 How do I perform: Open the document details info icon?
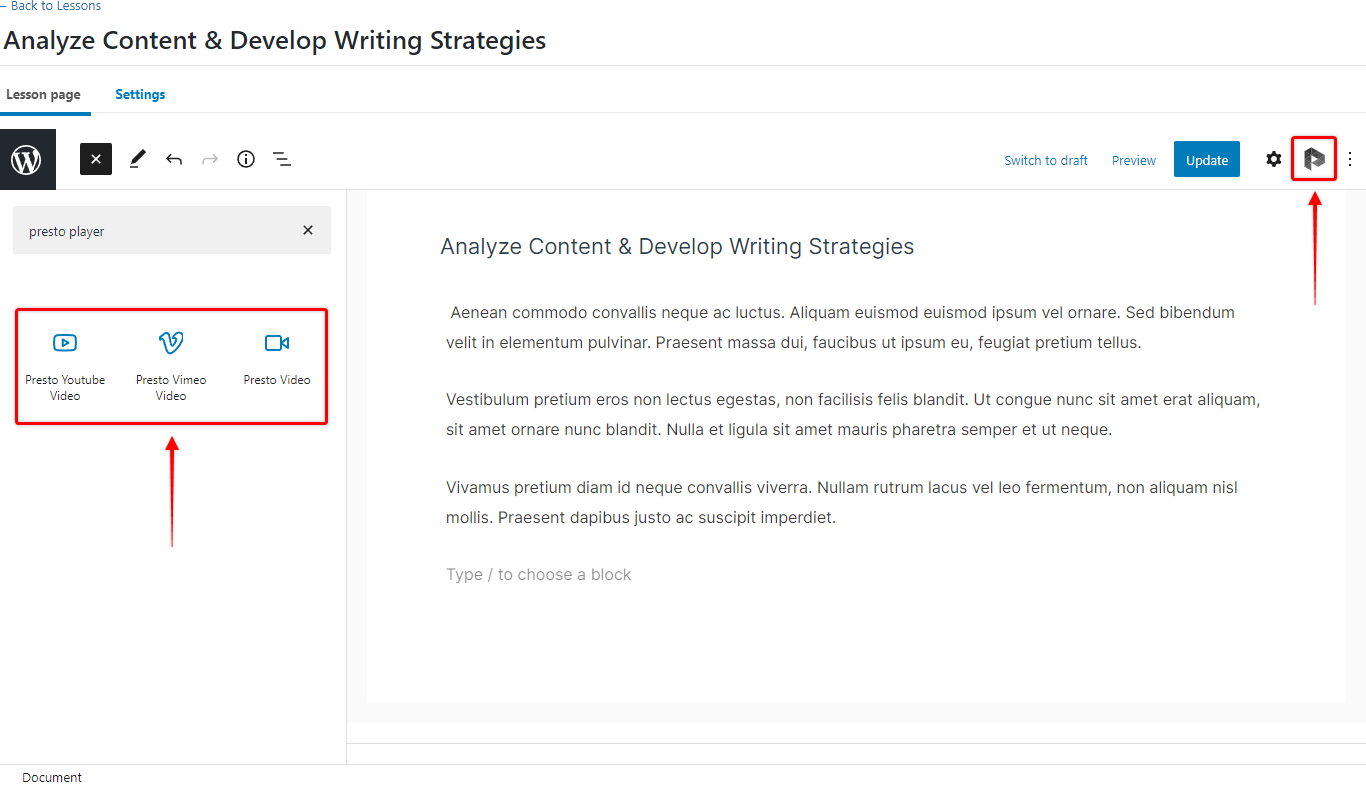click(x=246, y=159)
